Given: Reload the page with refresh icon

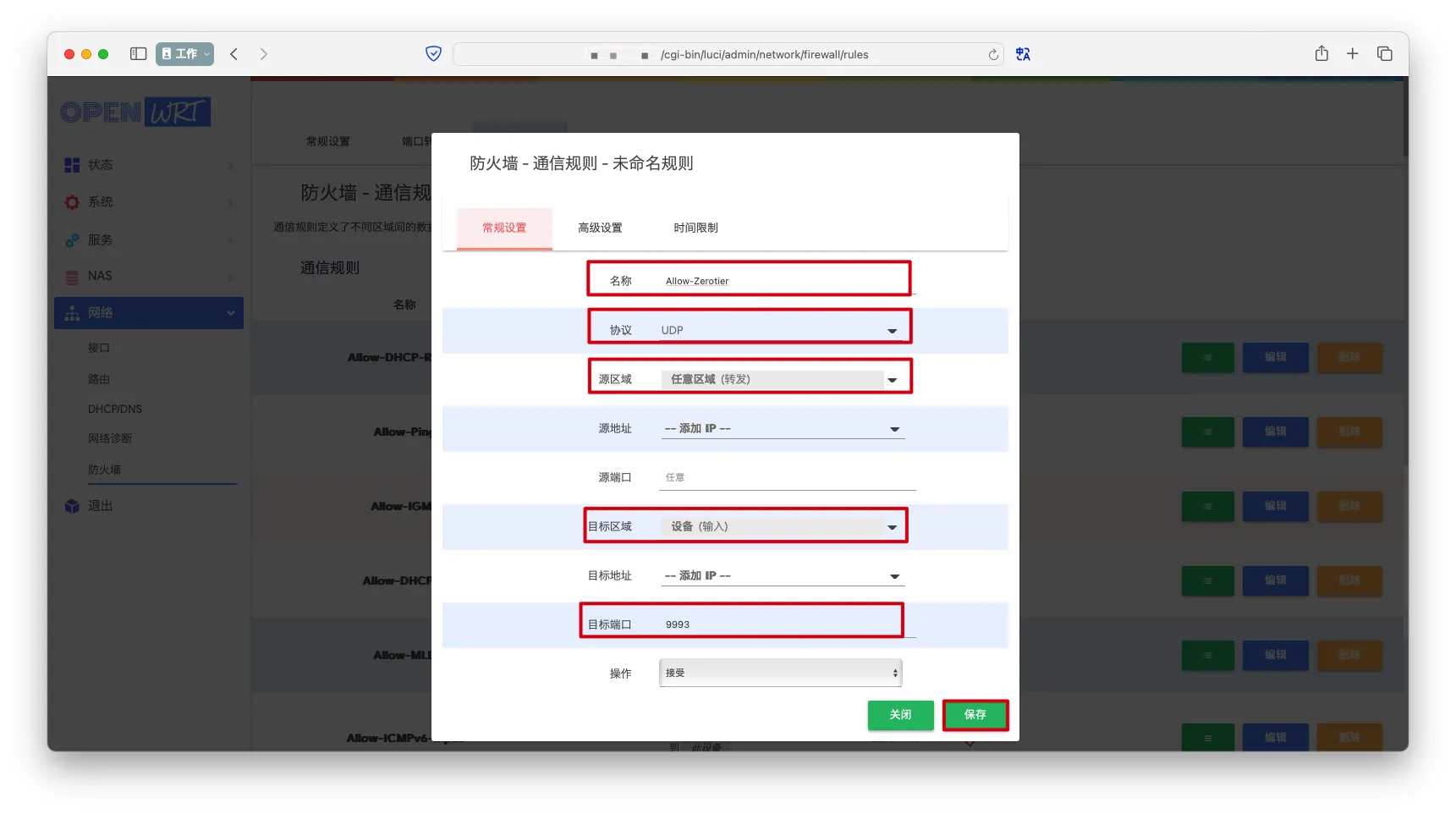Looking at the screenshot, I should [992, 55].
